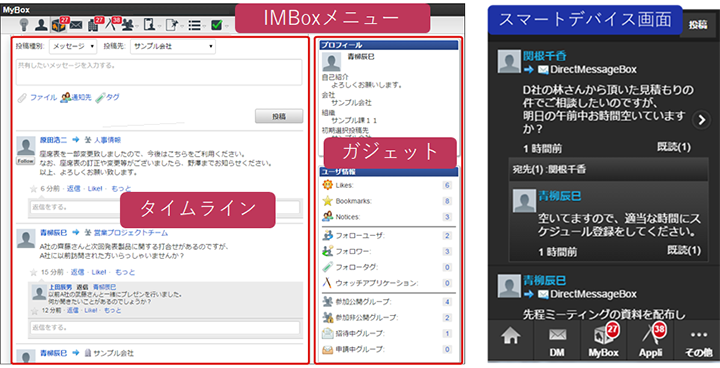Tap MyBox tab on mobile bottom bar
The height and width of the screenshot is (368, 720).
(x=603, y=340)
